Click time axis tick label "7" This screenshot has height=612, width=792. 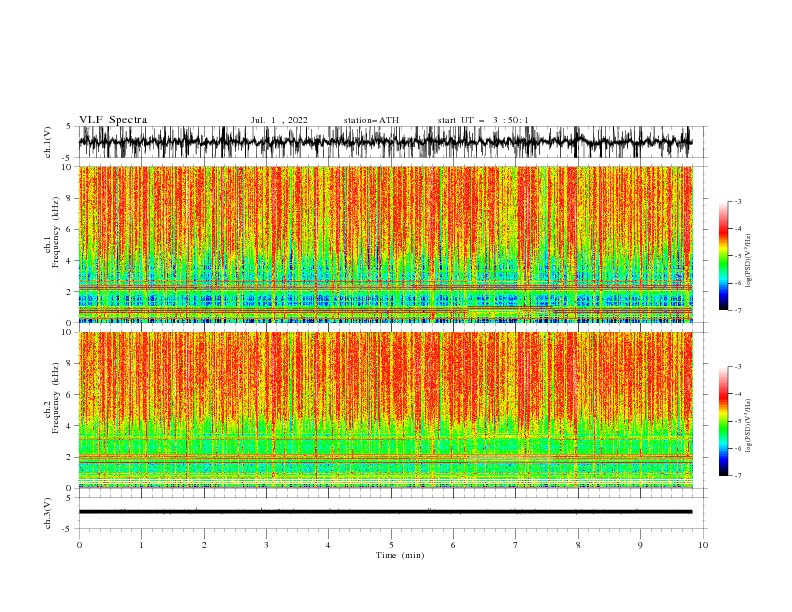(516, 545)
